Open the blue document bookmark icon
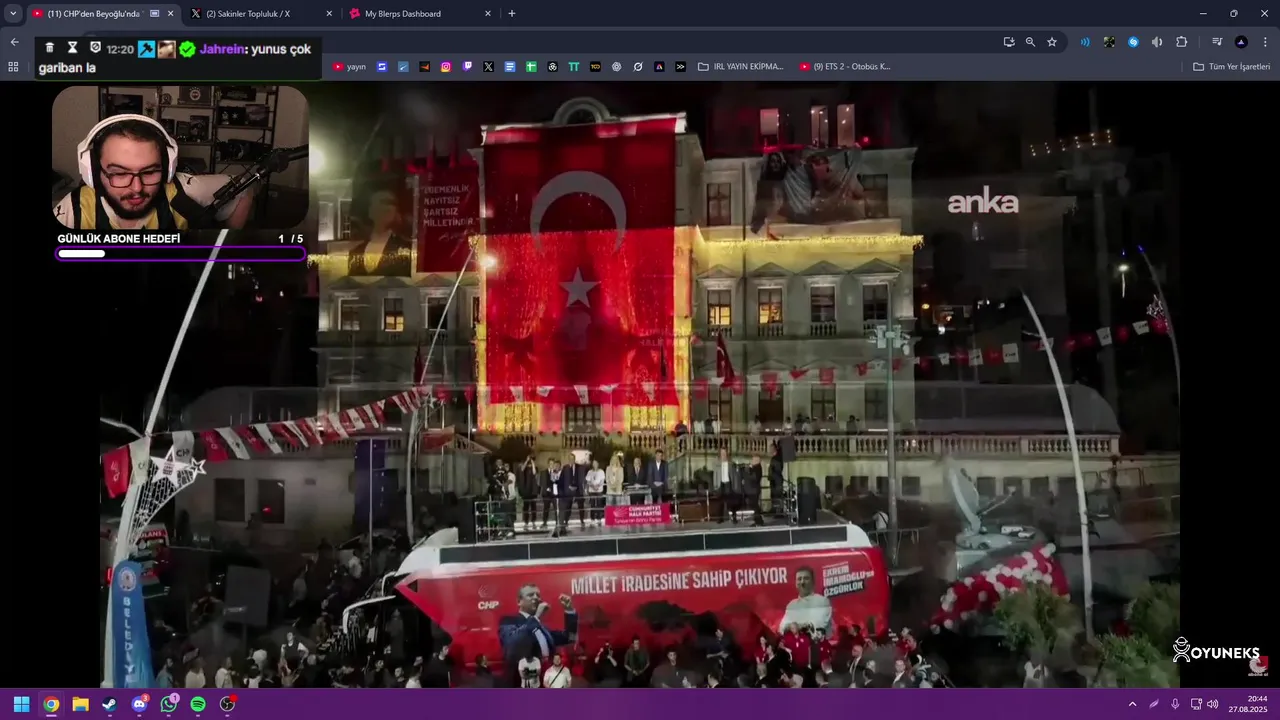This screenshot has height=720, width=1280. click(x=510, y=67)
